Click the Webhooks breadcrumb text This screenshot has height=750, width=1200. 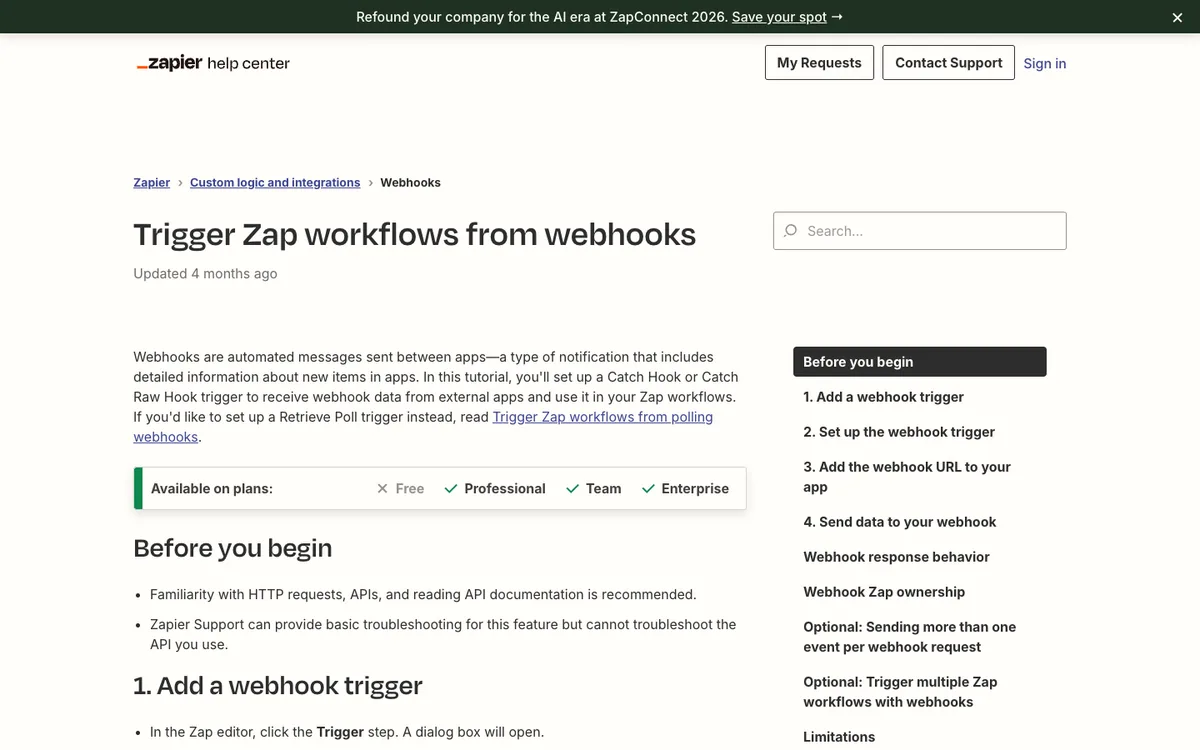tap(410, 182)
